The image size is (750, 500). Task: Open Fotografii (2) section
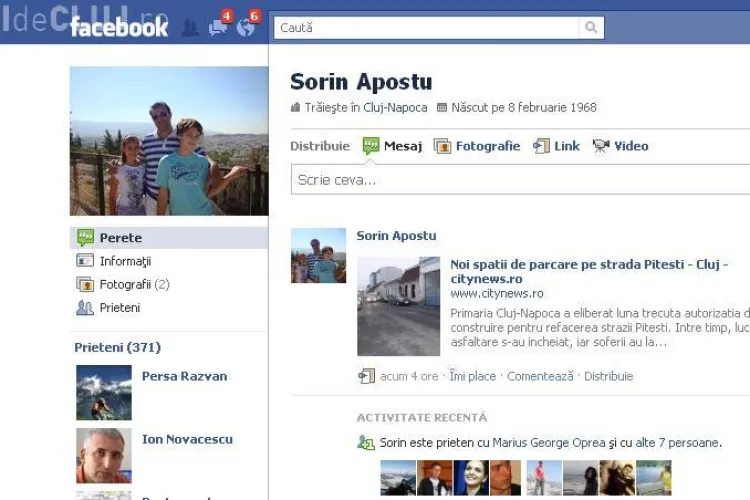click(134, 285)
